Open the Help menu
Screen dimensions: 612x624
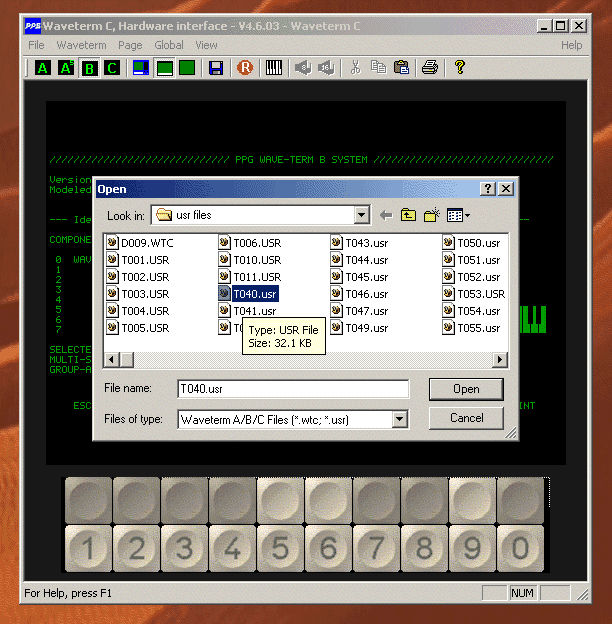coord(571,45)
